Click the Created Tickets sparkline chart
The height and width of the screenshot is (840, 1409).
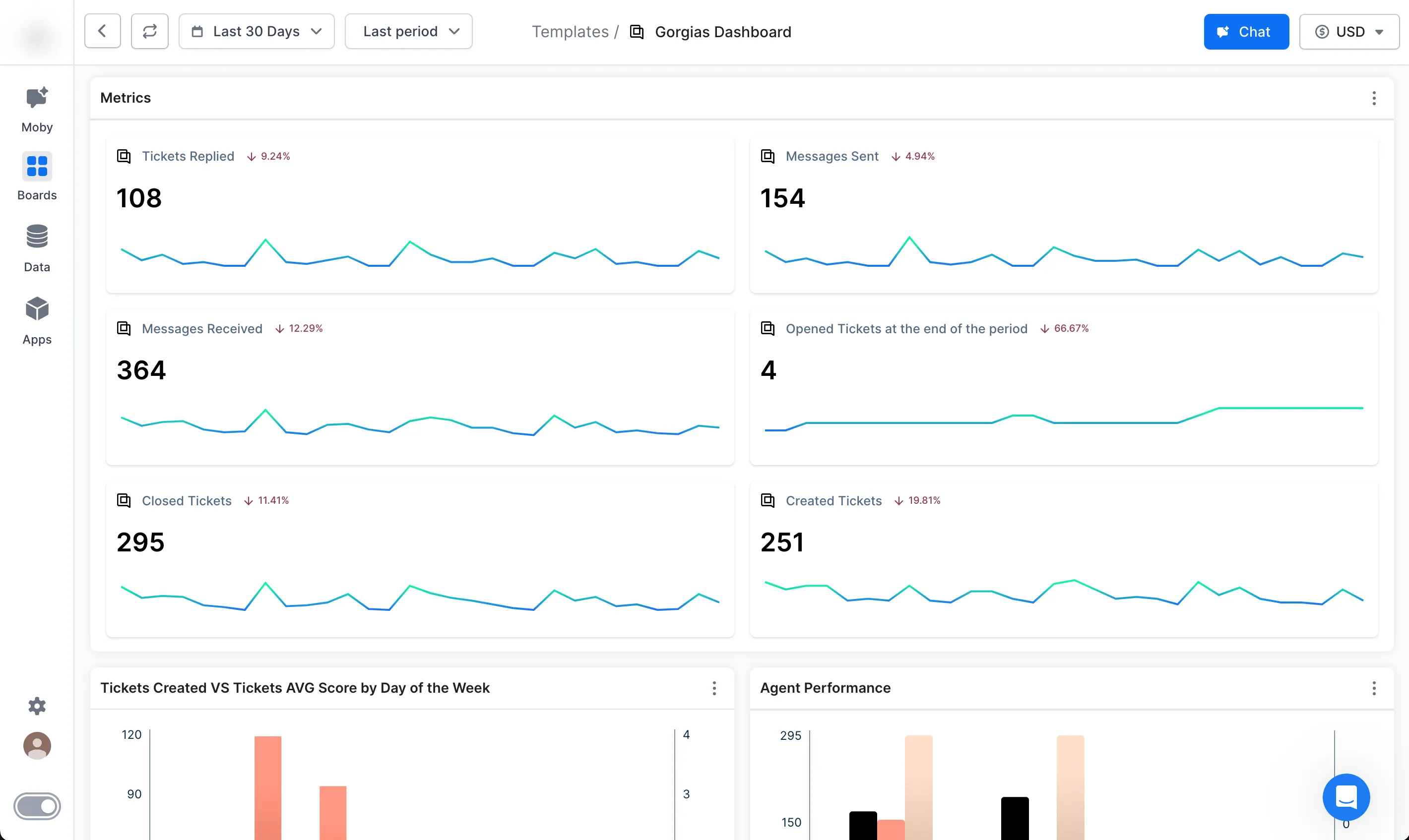click(x=1063, y=593)
